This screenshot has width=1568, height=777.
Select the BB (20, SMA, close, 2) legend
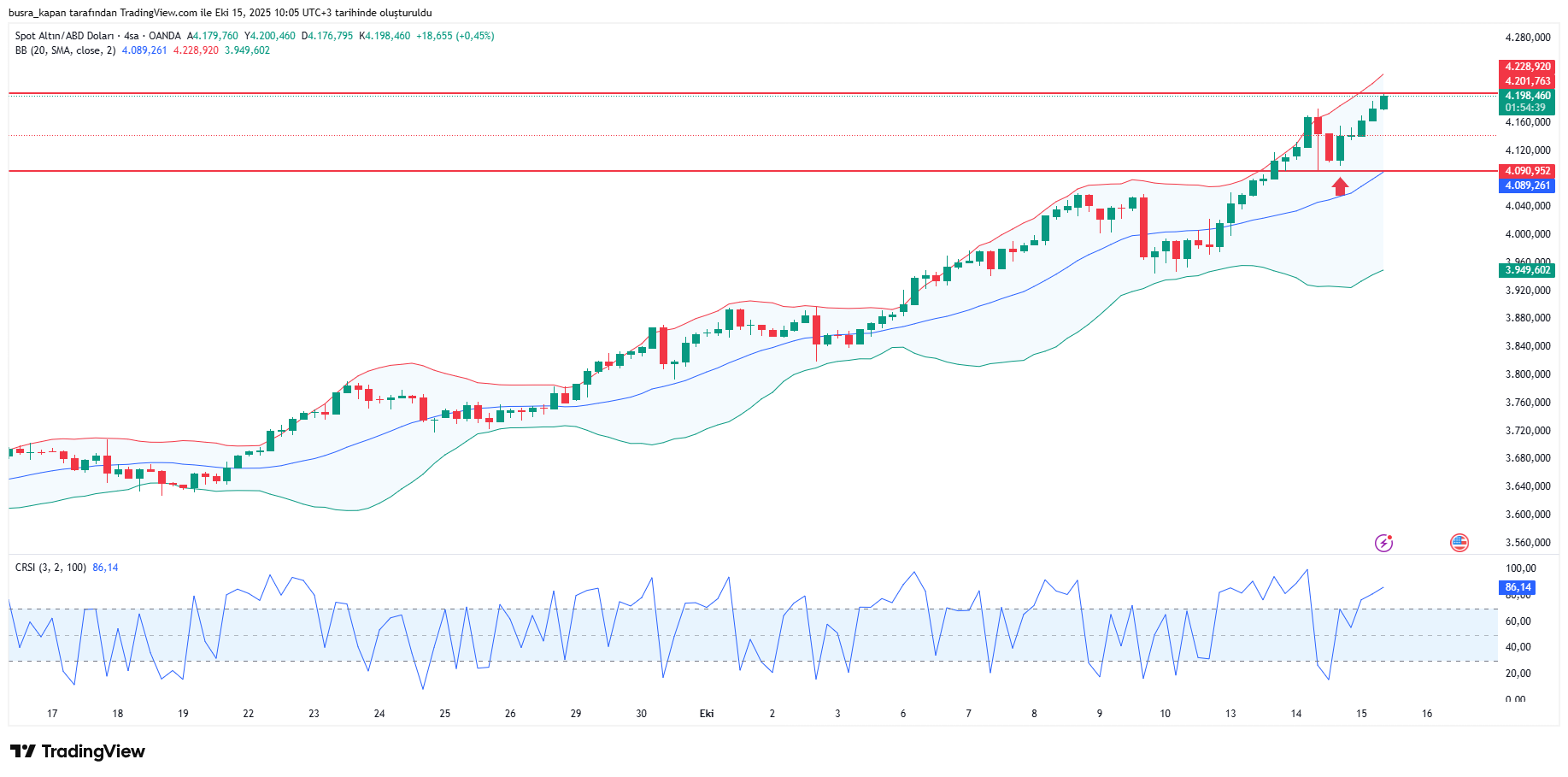pos(65,50)
